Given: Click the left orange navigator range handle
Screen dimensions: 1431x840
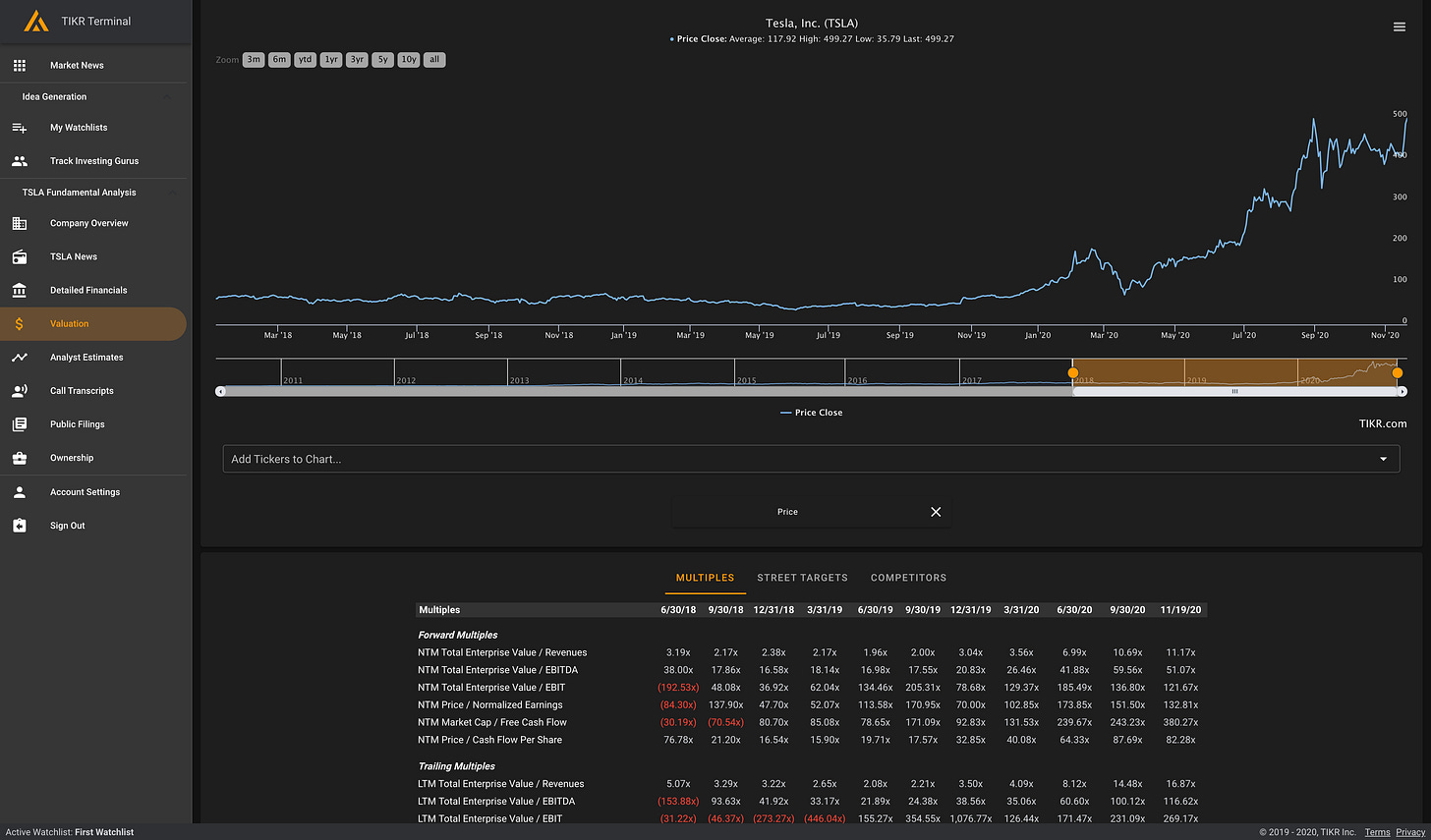Looking at the screenshot, I should pos(1073,373).
